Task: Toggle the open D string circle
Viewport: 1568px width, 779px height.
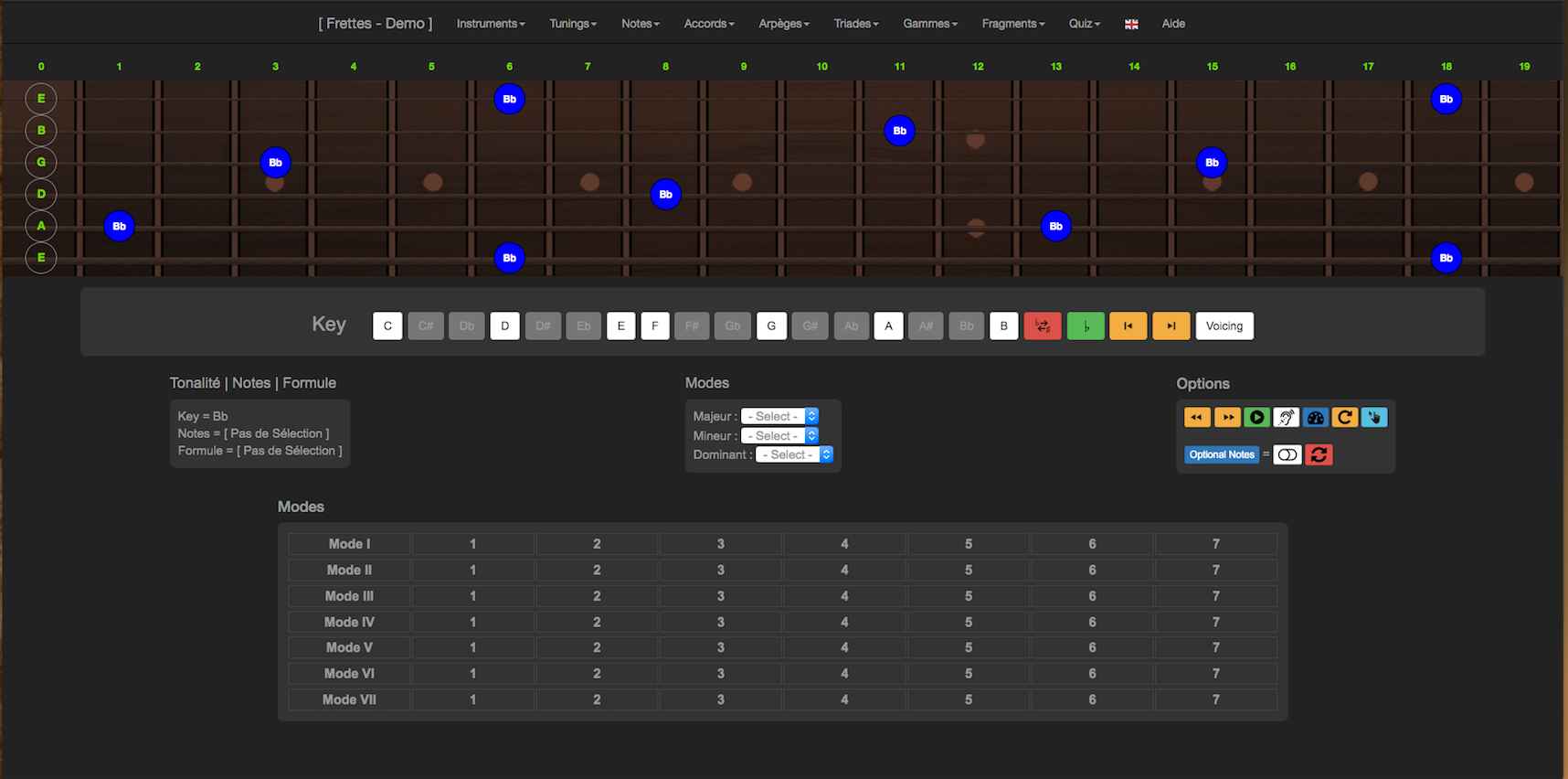Action: (41, 194)
